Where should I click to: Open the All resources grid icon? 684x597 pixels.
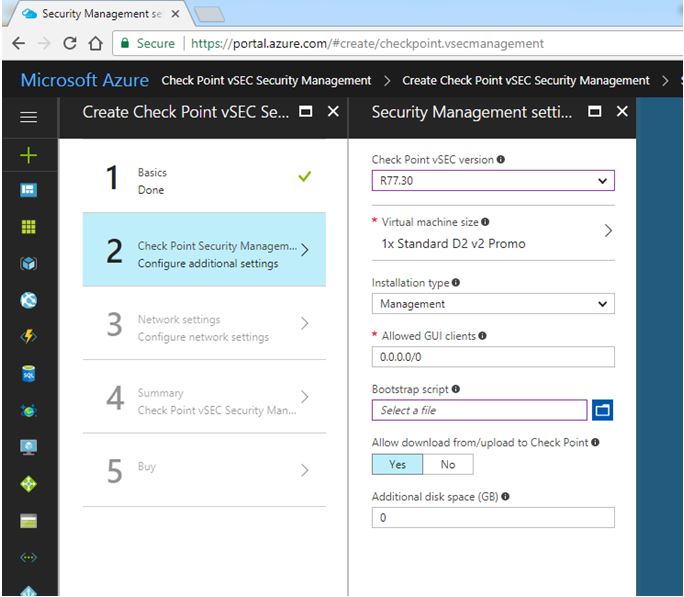click(x=28, y=227)
